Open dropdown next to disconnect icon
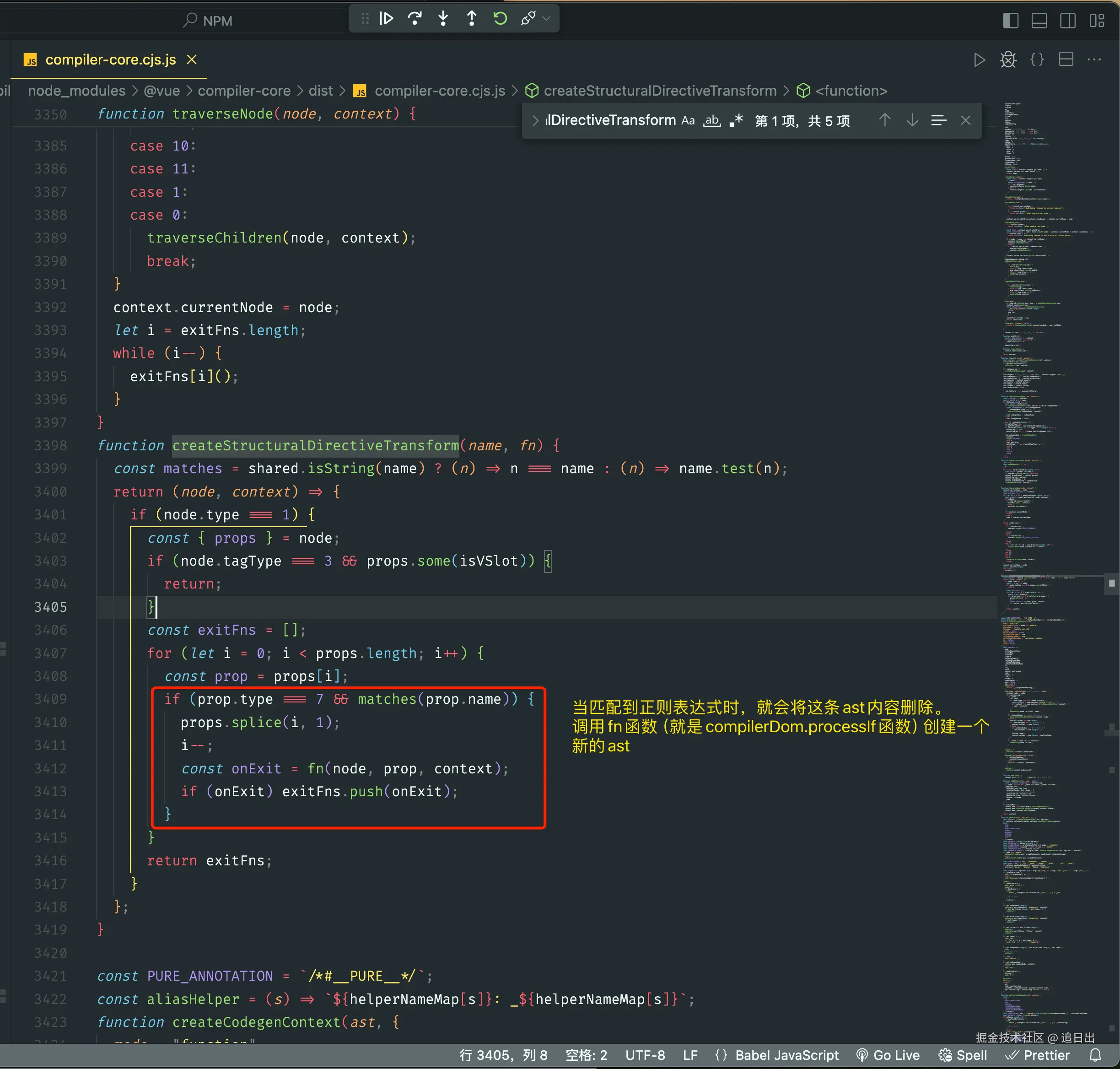Viewport: 1120px width, 1069px height. pyautogui.click(x=547, y=19)
